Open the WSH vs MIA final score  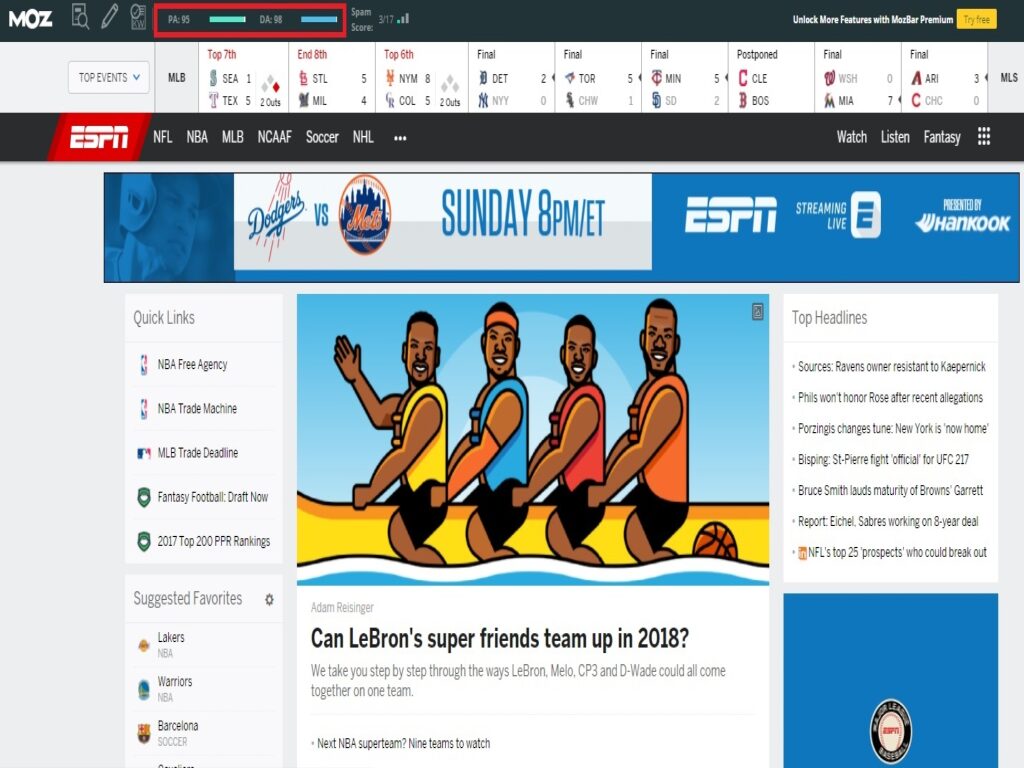858,77
